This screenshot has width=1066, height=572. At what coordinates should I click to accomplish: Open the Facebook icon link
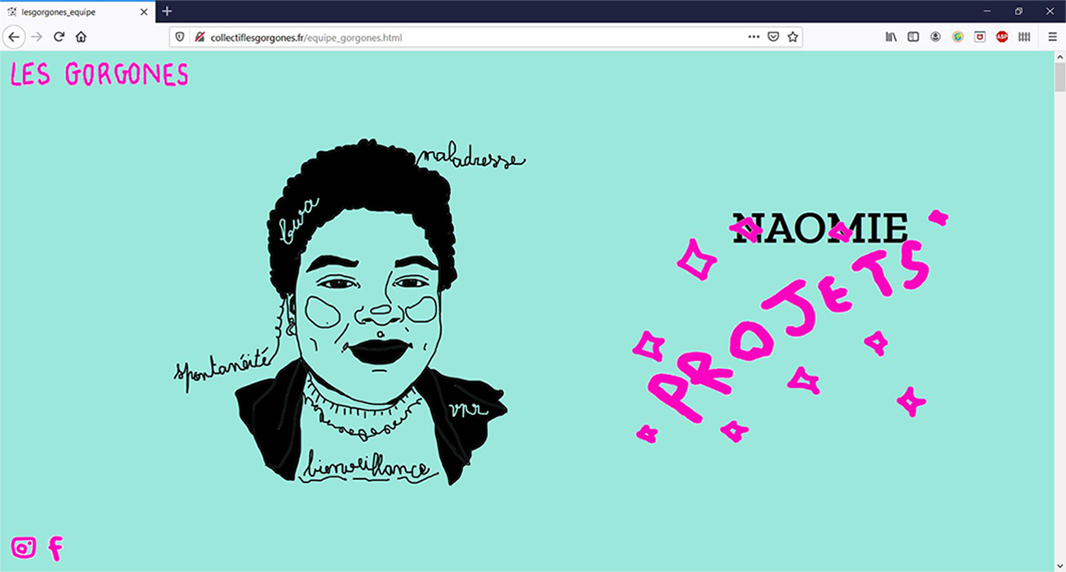click(56, 548)
